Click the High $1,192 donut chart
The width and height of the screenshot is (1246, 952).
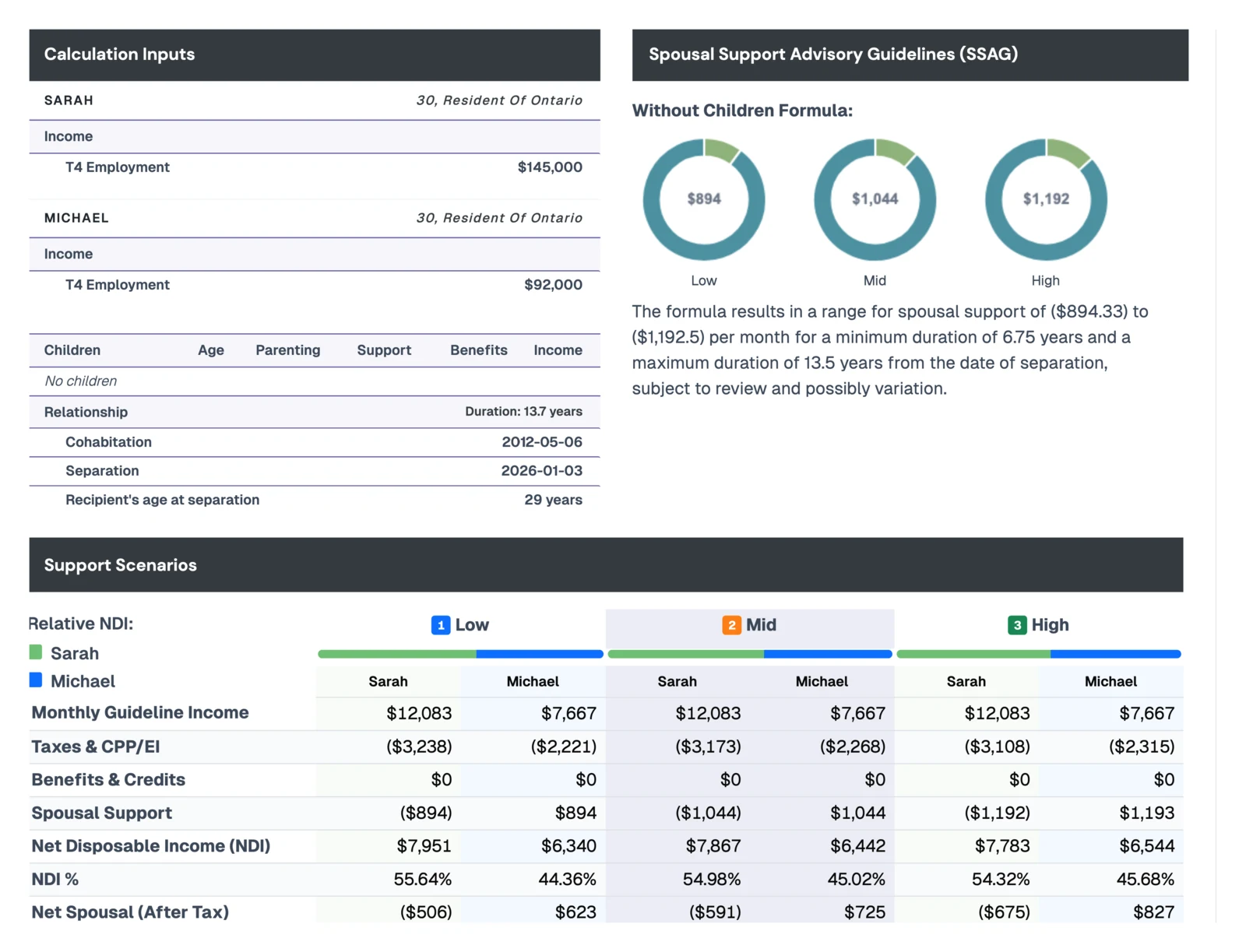1046,199
